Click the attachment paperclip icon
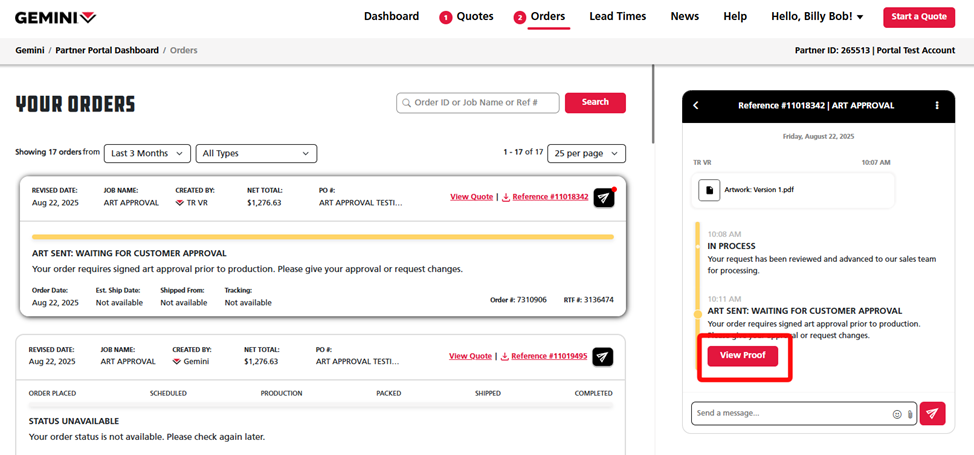The image size is (974, 455). (x=910, y=413)
